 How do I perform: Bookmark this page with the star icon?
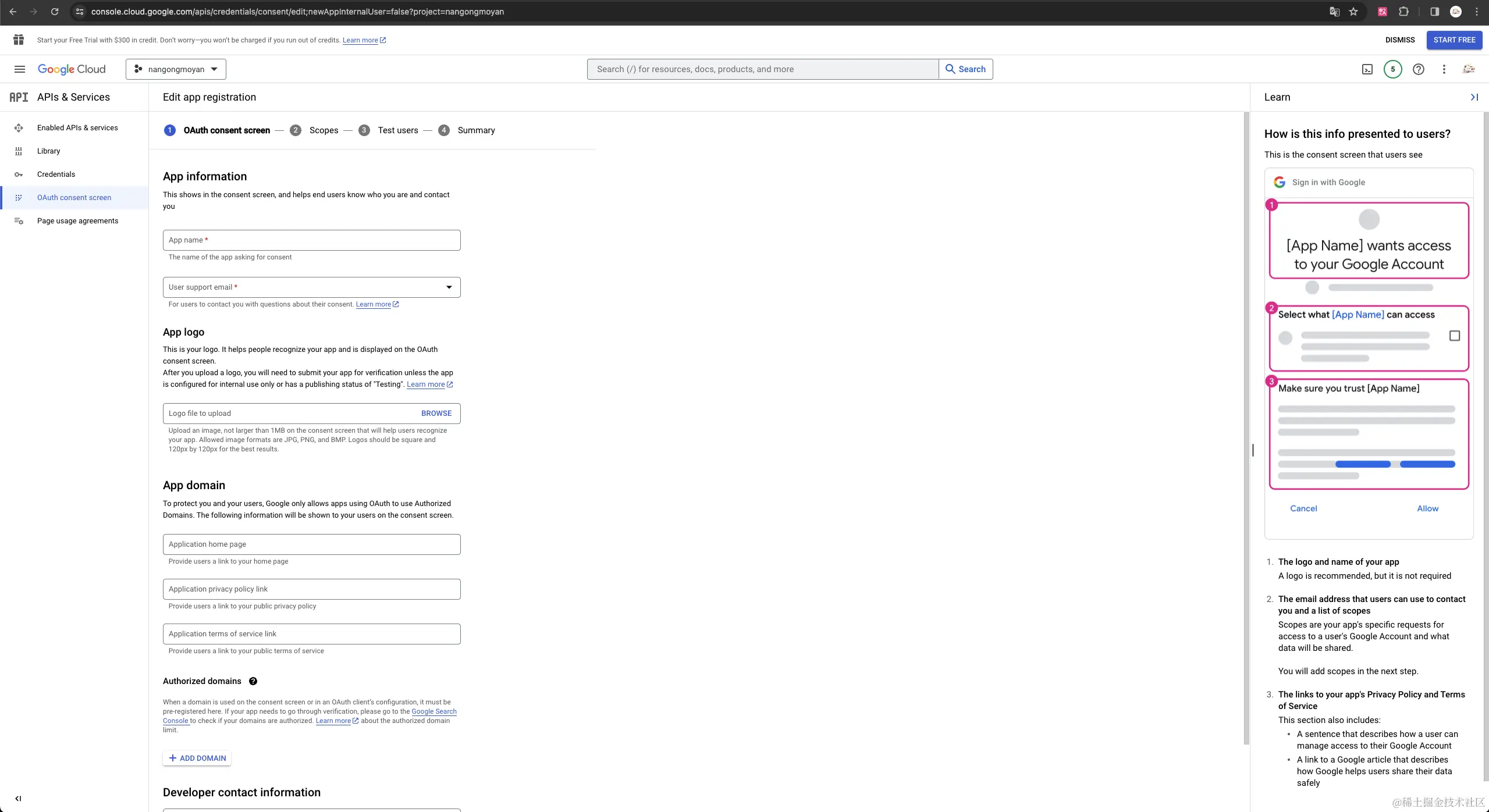1353,12
